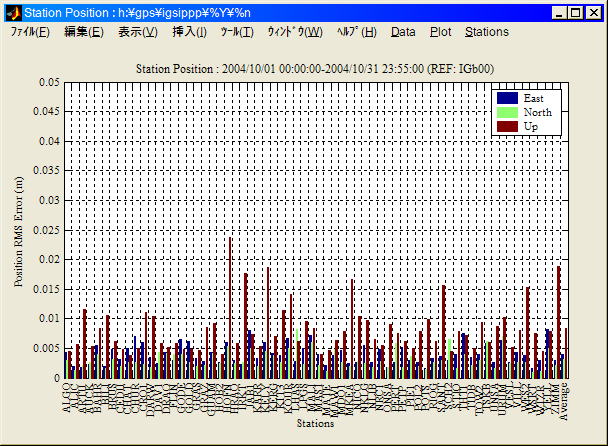Select the Stations x-axis label
The image size is (608, 446).
click(315, 424)
